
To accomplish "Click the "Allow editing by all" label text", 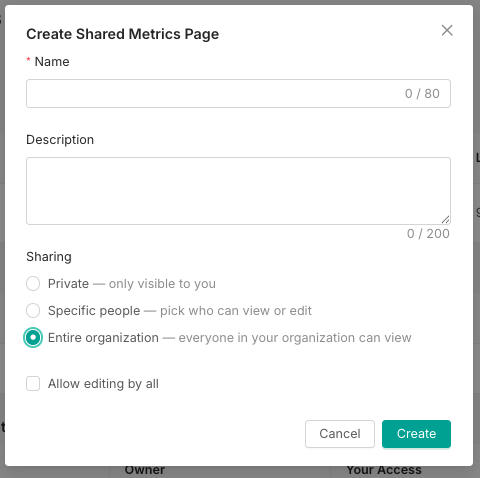I will point(103,384).
